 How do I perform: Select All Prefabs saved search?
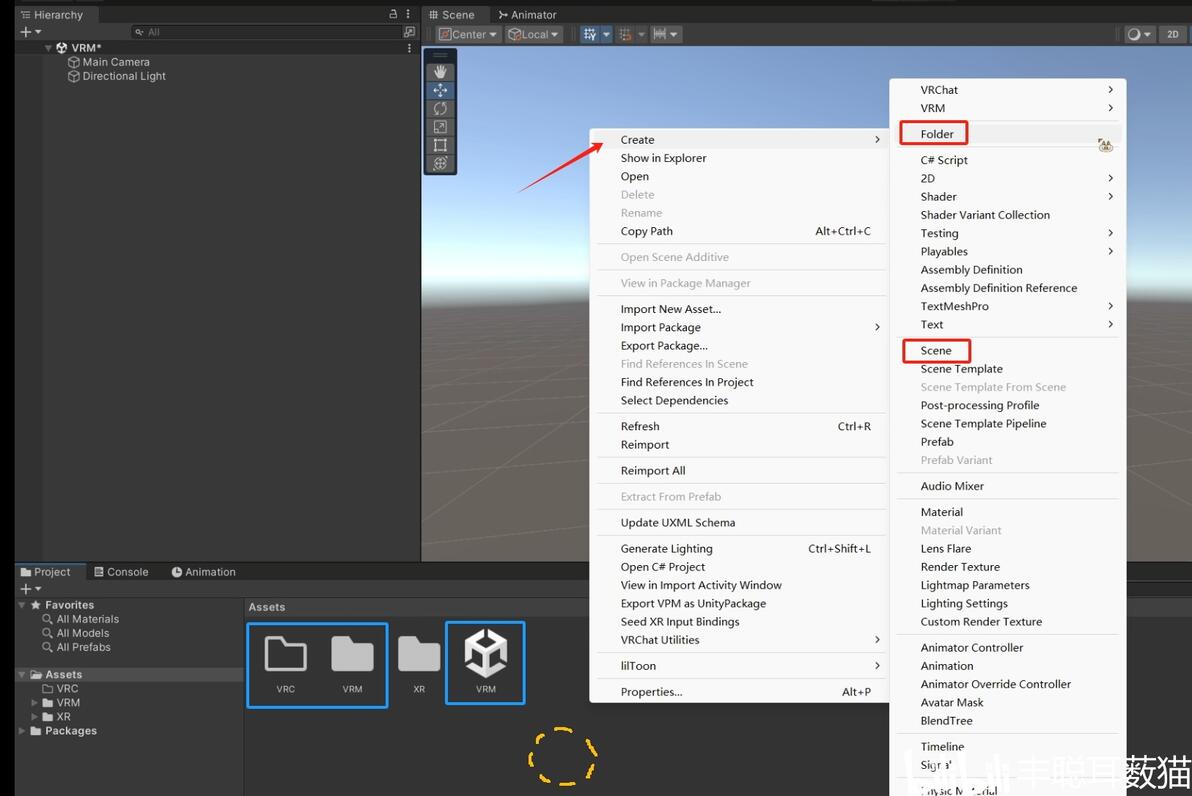coord(77,647)
